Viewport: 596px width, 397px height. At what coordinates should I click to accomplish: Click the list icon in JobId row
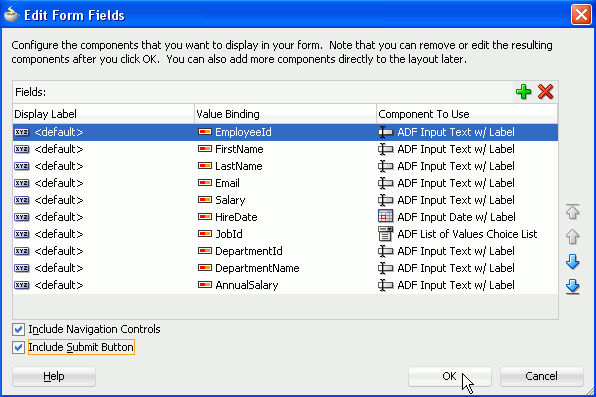point(385,233)
